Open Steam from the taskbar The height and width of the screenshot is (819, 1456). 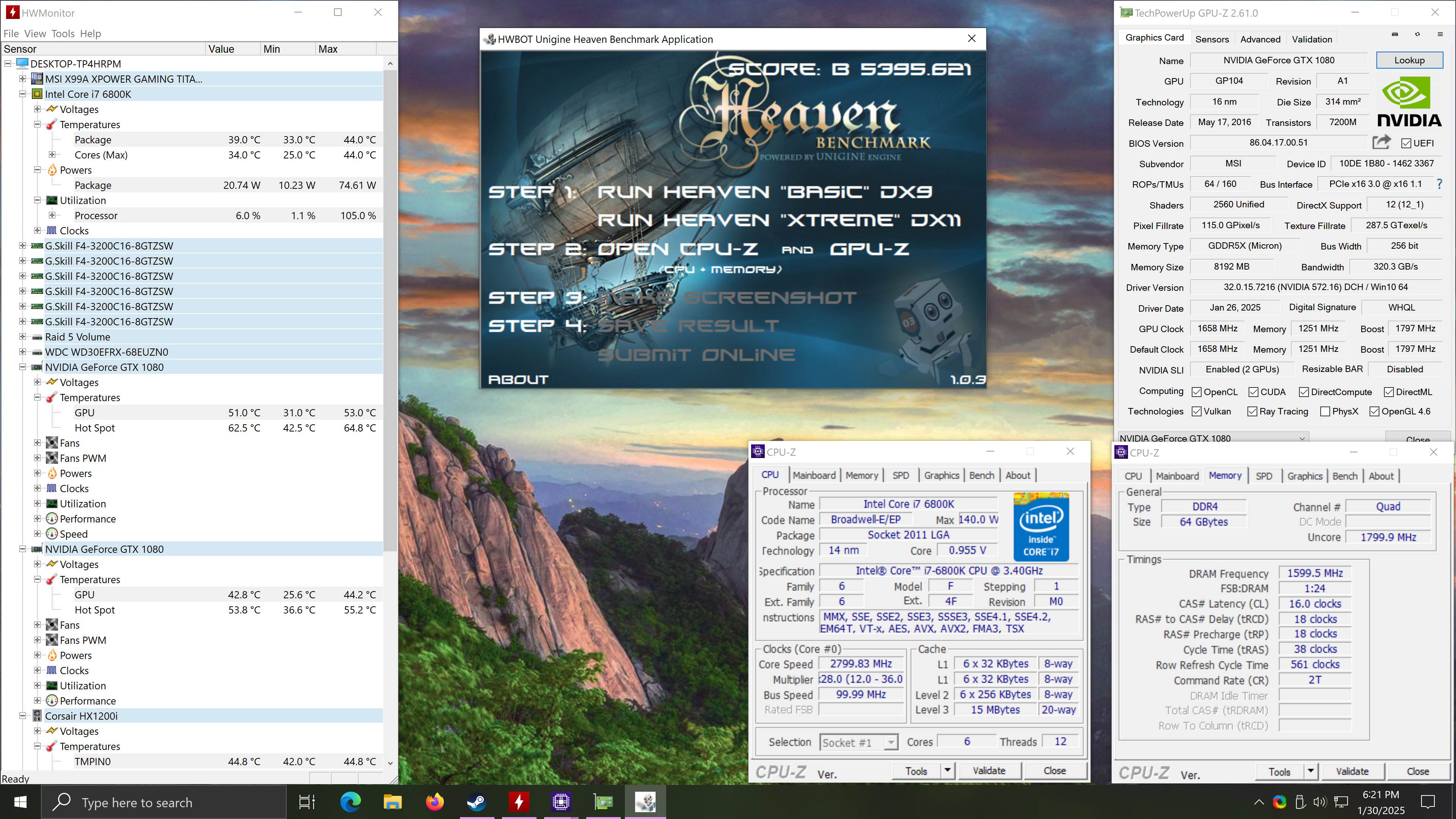tap(477, 802)
